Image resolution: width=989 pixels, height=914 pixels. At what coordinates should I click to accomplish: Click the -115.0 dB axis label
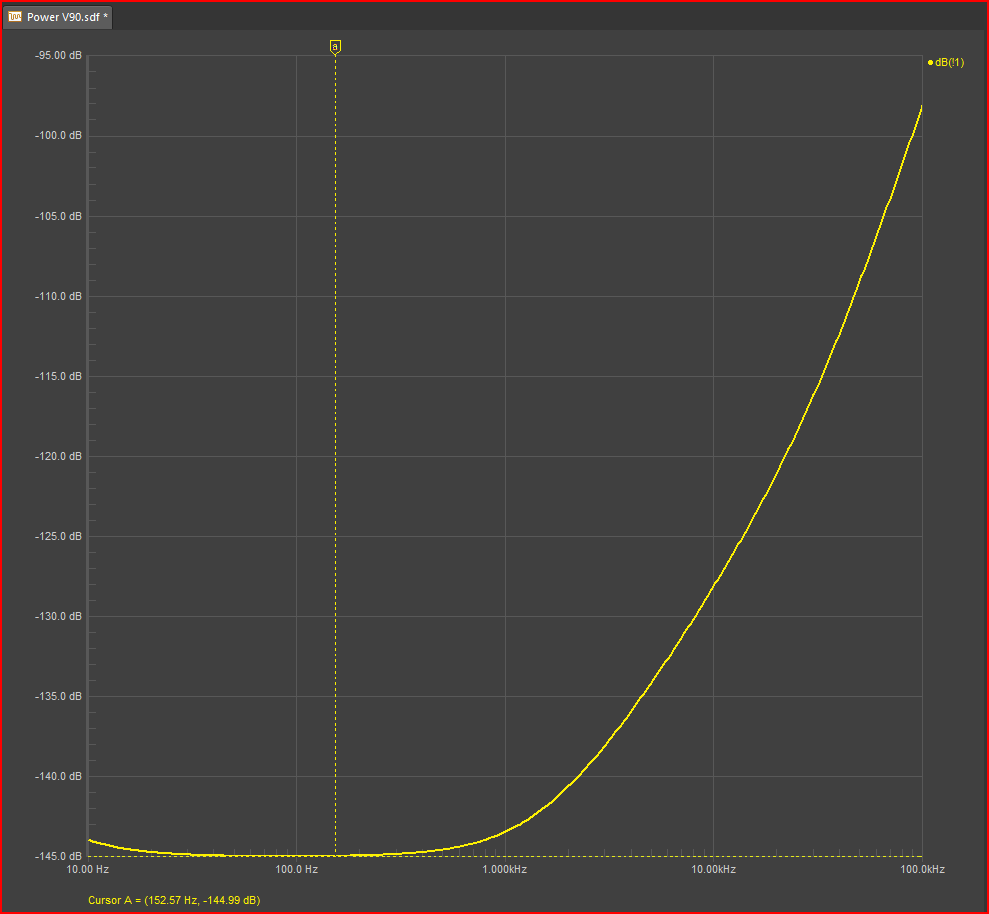(x=58, y=376)
